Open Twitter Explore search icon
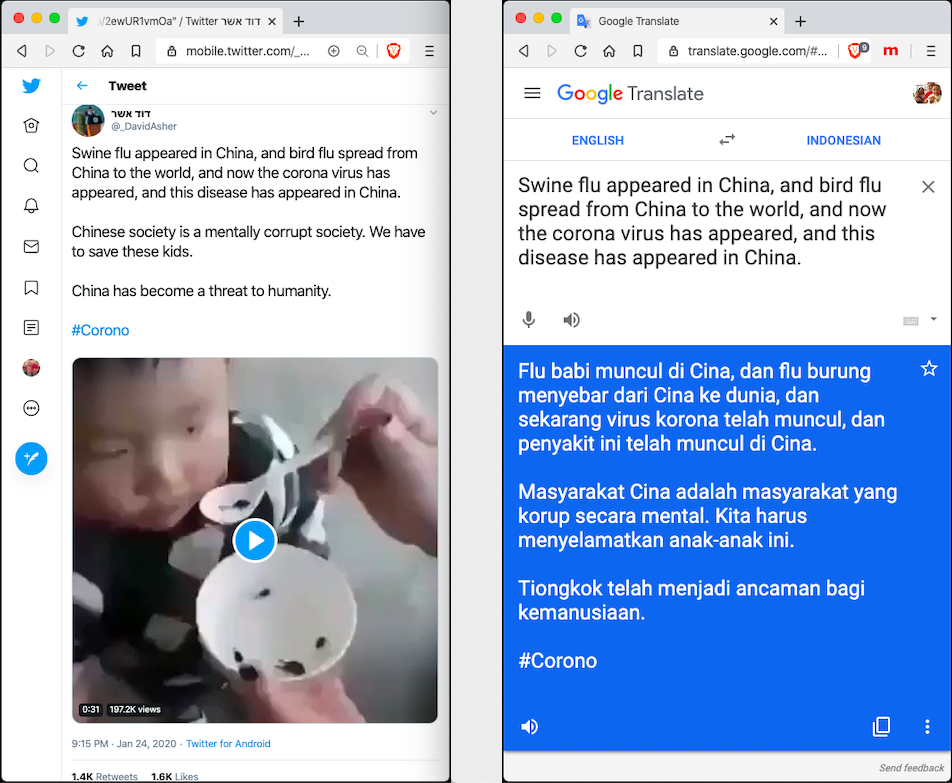Viewport: 952px width, 783px height. [31, 166]
